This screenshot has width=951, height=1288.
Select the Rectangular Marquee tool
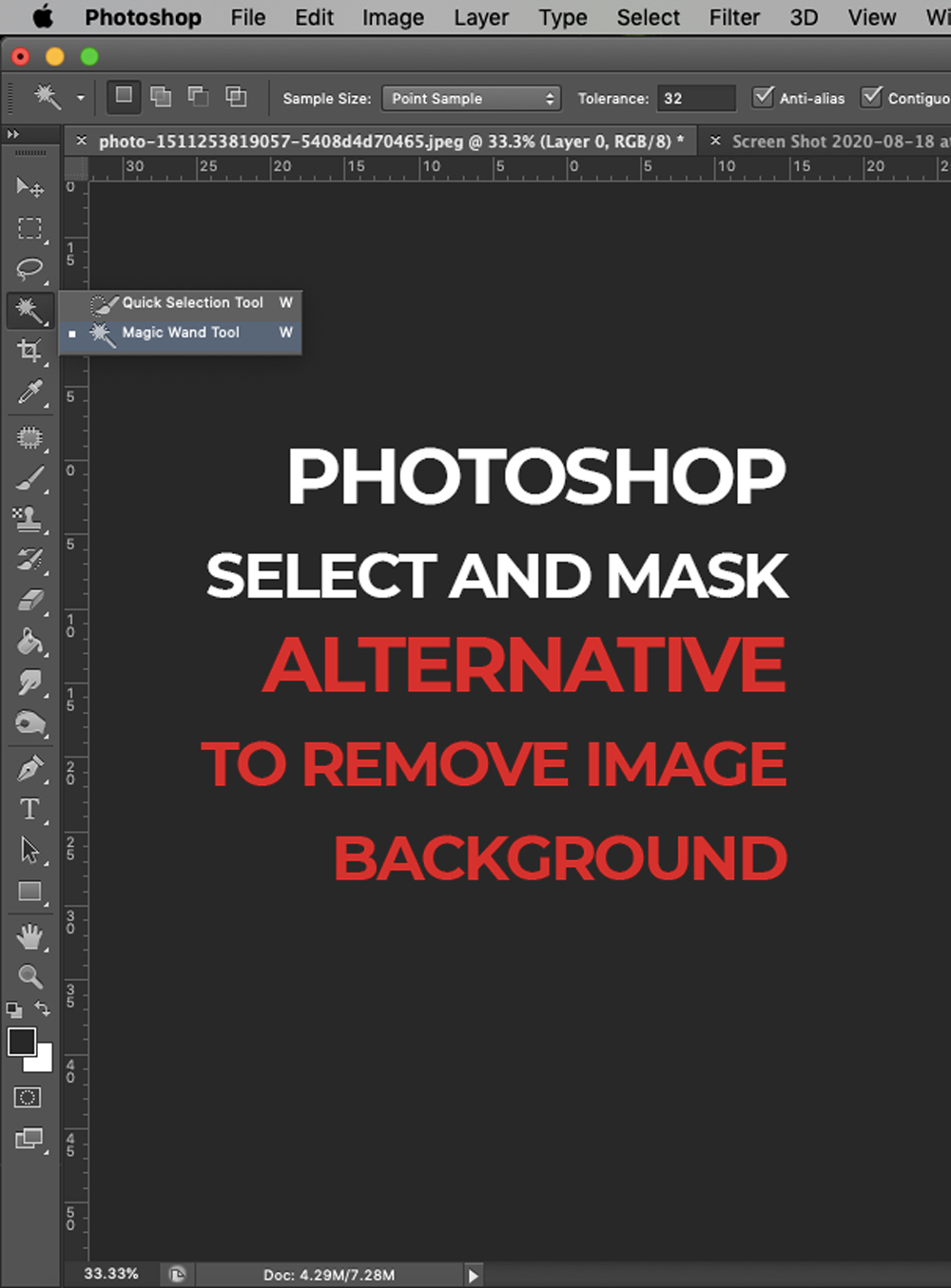pos(29,228)
